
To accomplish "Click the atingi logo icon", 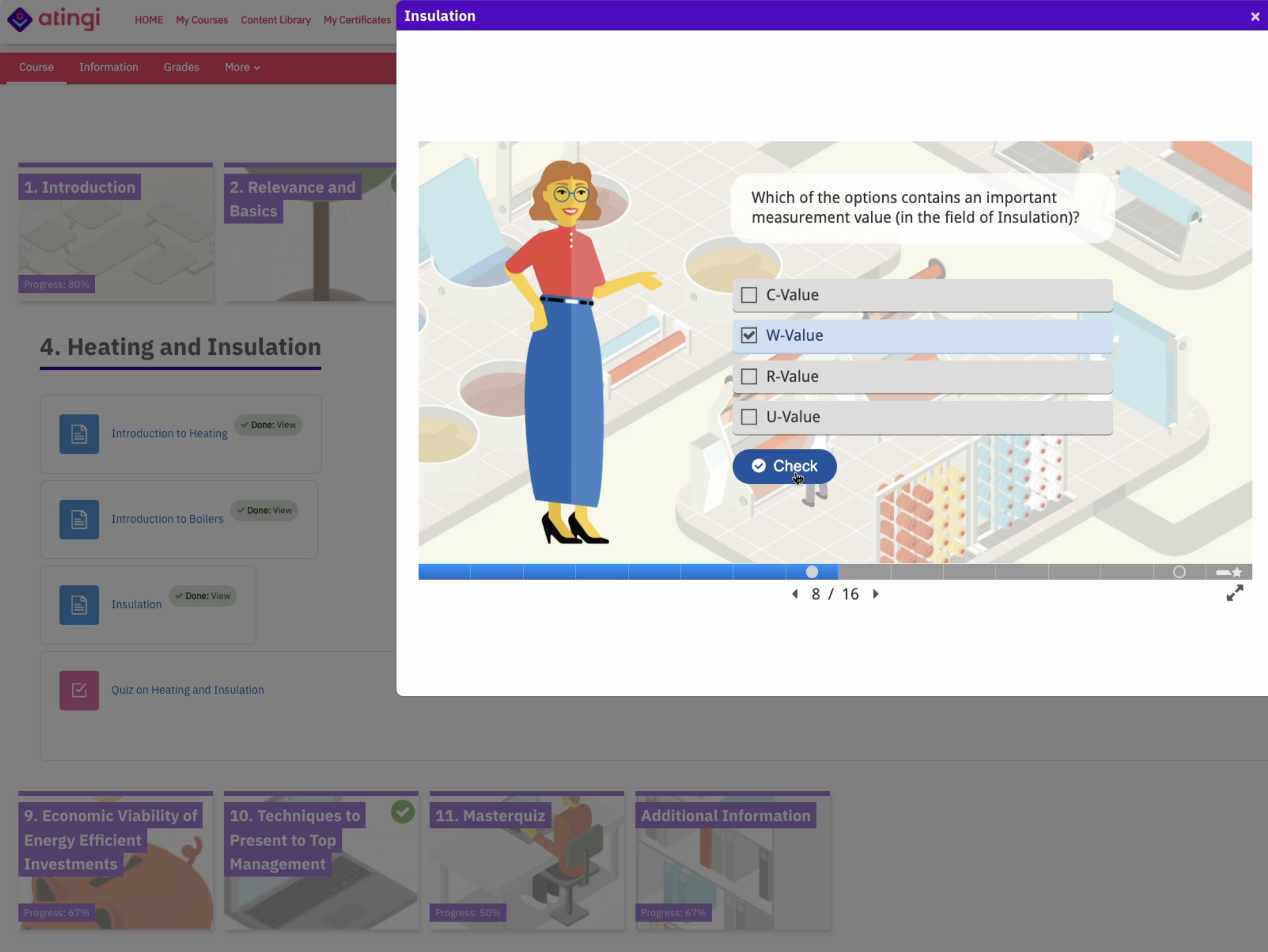I will (20, 19).
